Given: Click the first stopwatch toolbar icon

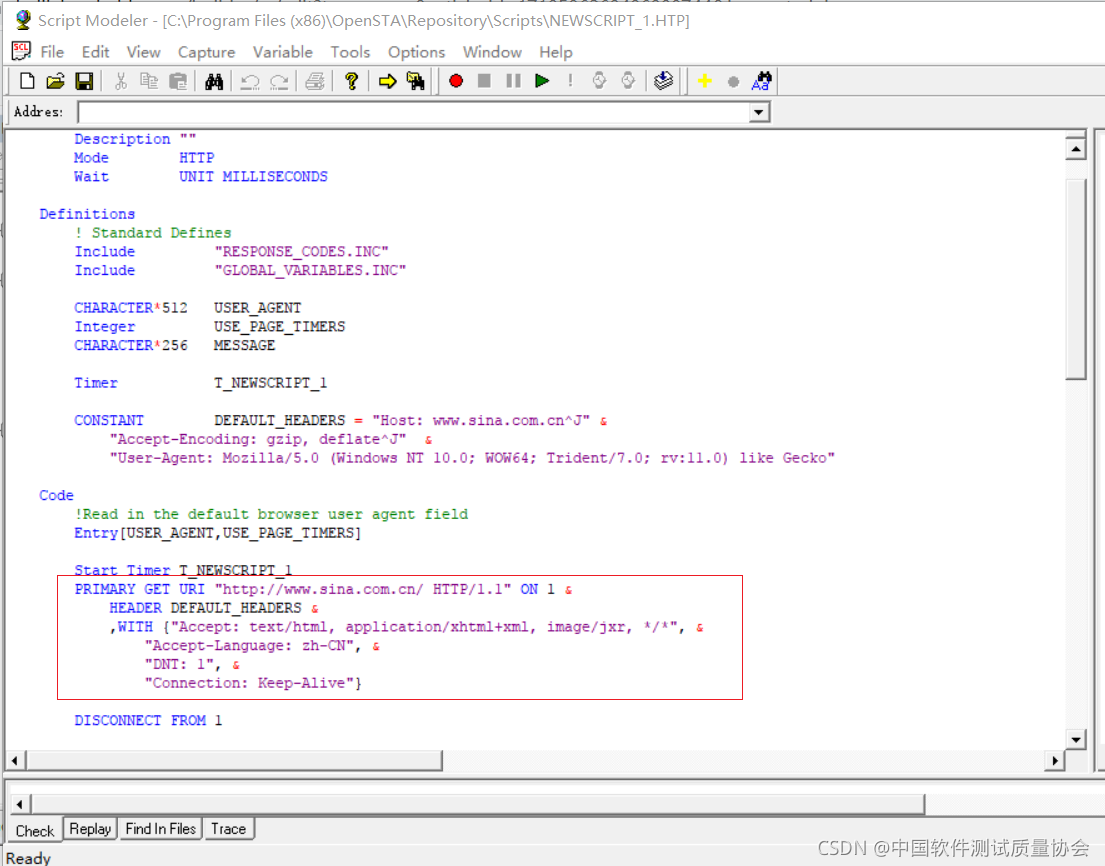Looking at the screenshot, I should coord(599,81).
